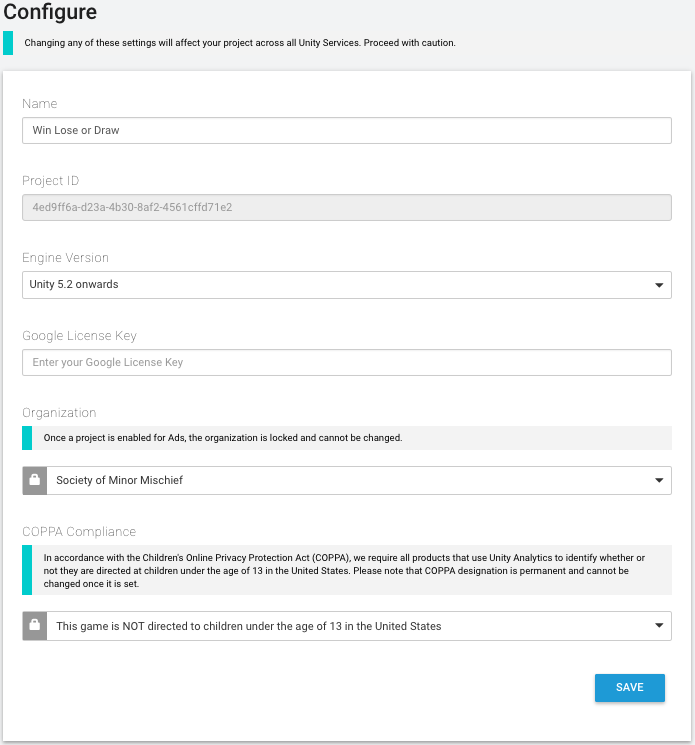
Task: Click the teal marker beside the organization locked notice
Action: point(27,438)
